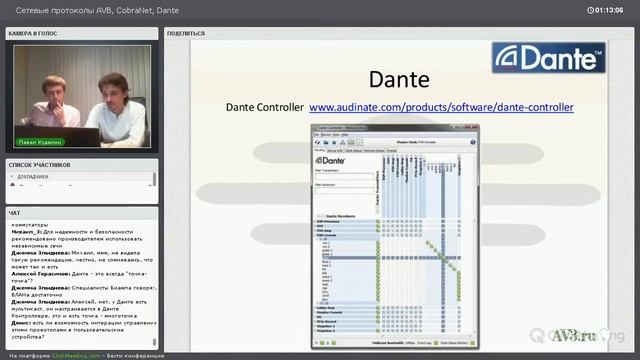Click the primary network P status indicator
The image size is (640, 360).
322,343
